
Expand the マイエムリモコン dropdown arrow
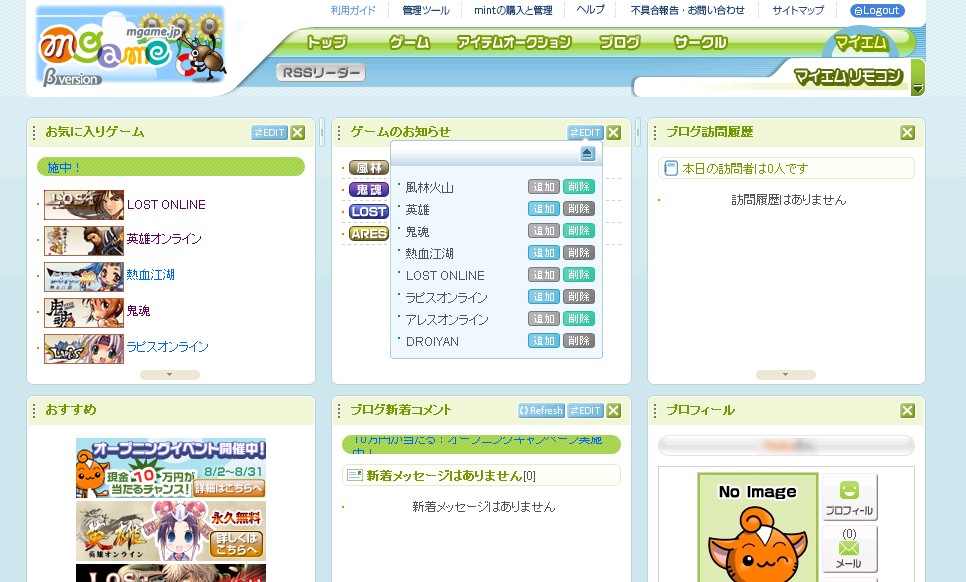click(917, 89)
